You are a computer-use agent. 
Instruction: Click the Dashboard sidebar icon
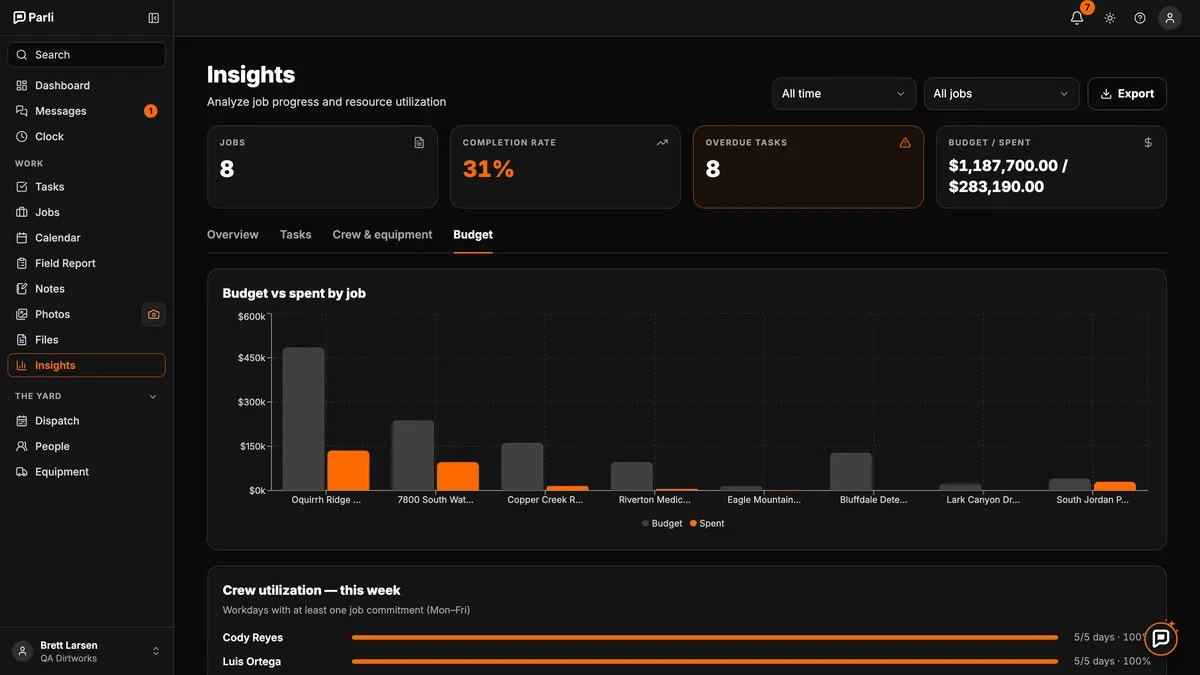(22, 86)
